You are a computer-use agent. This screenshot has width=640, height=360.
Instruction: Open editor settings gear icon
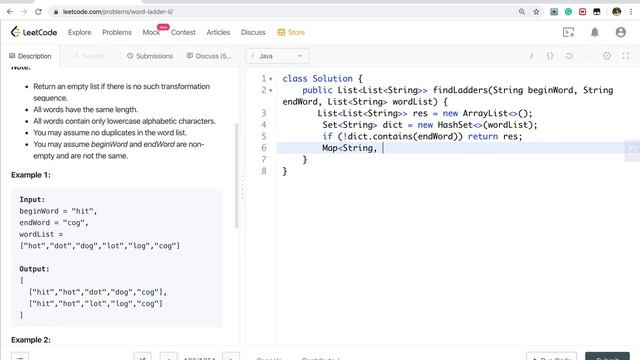tap(607, 56)
